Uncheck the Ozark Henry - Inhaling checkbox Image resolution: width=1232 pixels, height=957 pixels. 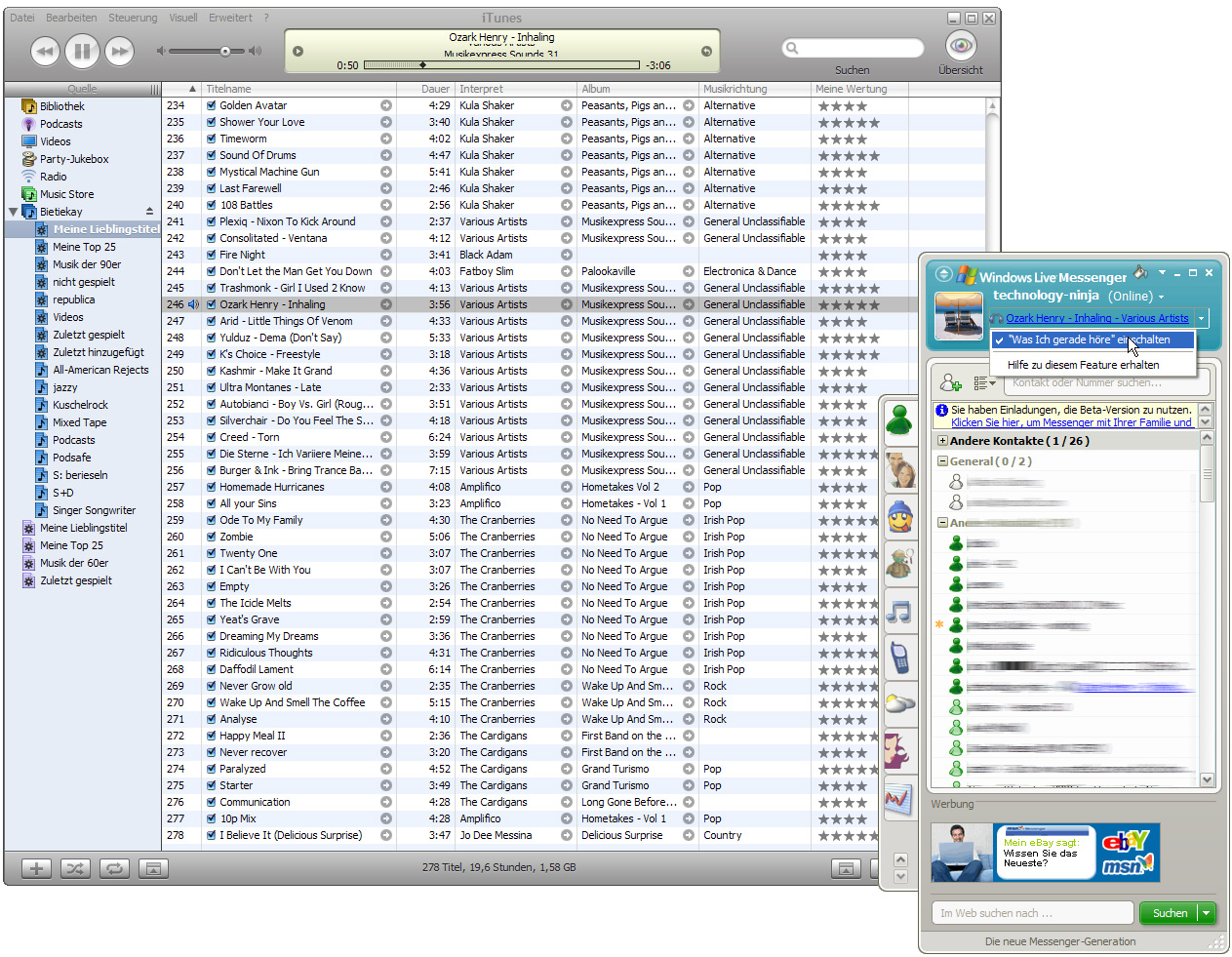click(x=211, y=304)
